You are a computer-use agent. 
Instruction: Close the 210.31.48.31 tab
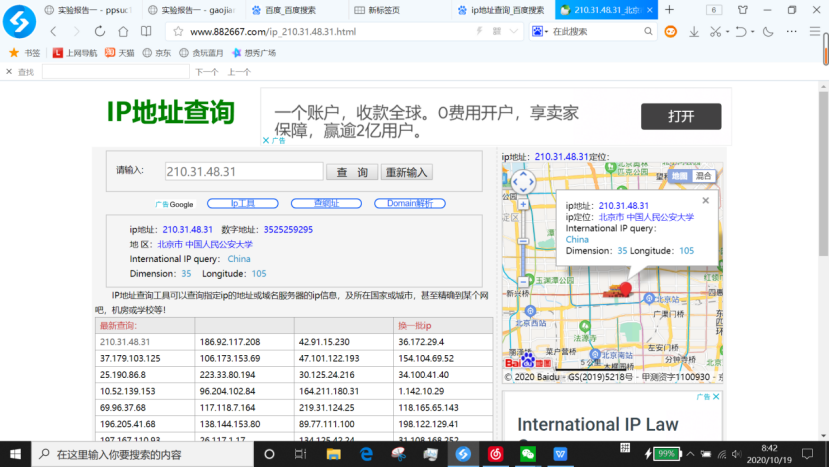pyautogui.click(x=649, y=10)
